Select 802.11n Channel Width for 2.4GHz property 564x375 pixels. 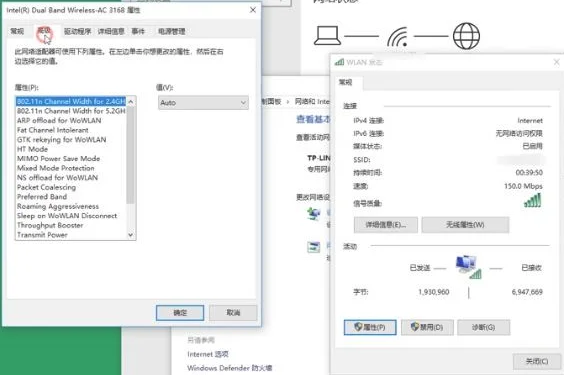[71, 101]
